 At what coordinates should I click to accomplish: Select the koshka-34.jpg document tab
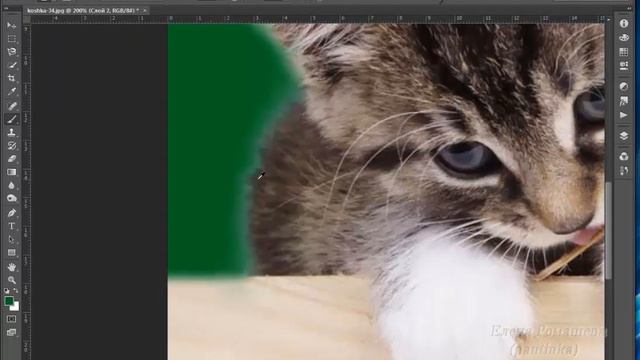click(83, 11)
